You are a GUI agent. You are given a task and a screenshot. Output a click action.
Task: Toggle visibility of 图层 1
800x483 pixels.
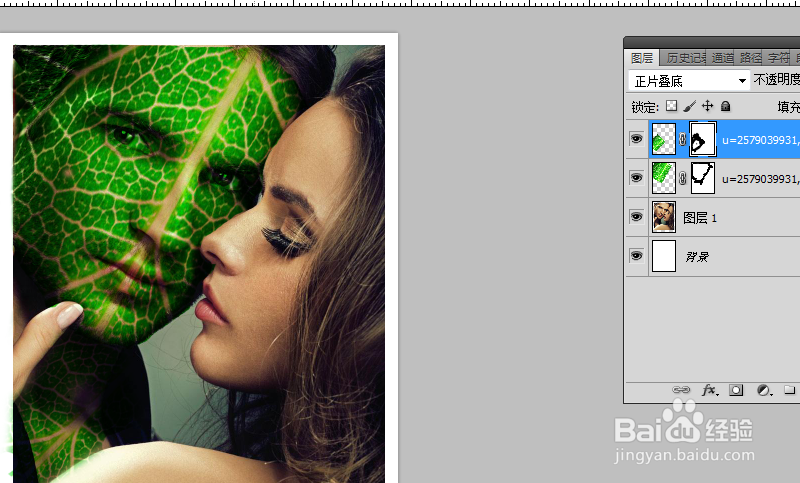click(x=636, y=217)
